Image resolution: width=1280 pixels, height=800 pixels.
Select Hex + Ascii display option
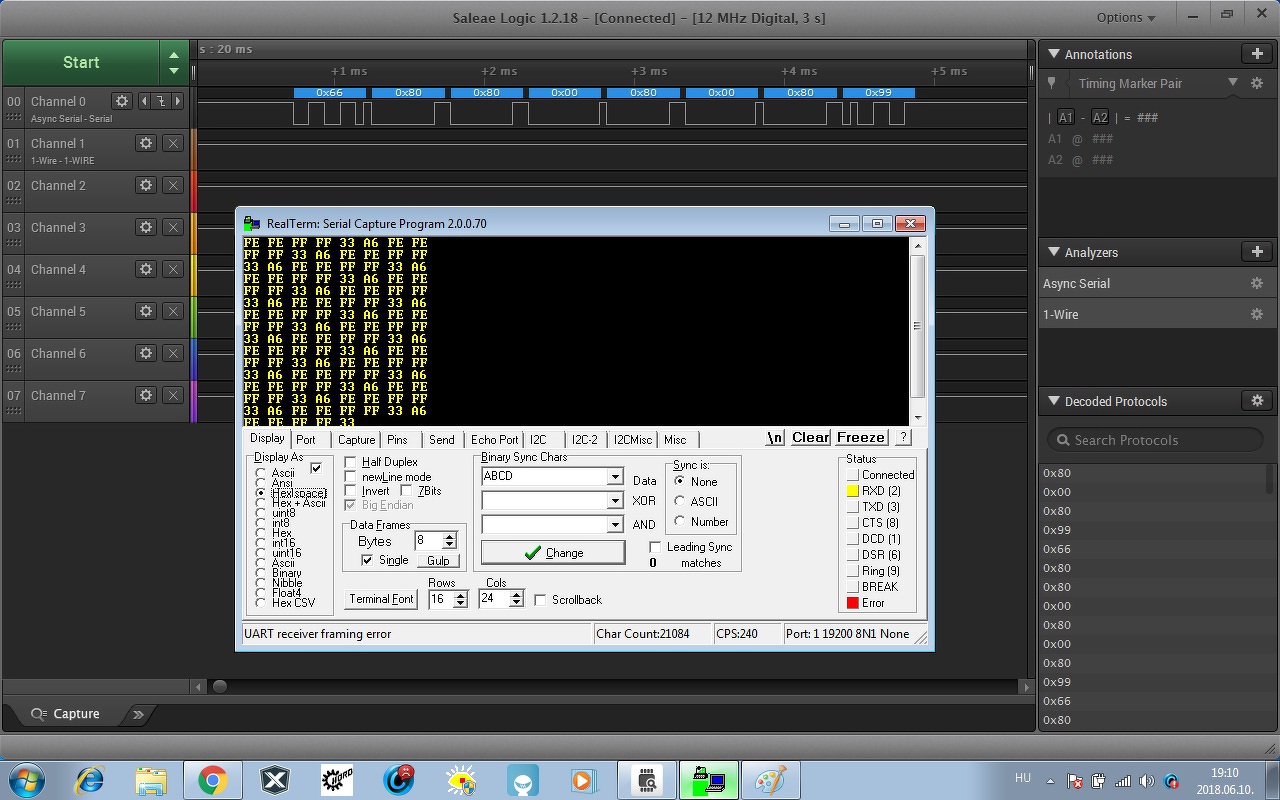[x=261, y=503]
